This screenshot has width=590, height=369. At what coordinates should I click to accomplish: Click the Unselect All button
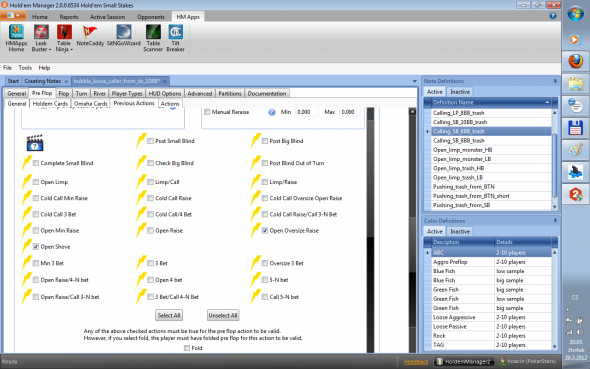(x=223, y=315)
